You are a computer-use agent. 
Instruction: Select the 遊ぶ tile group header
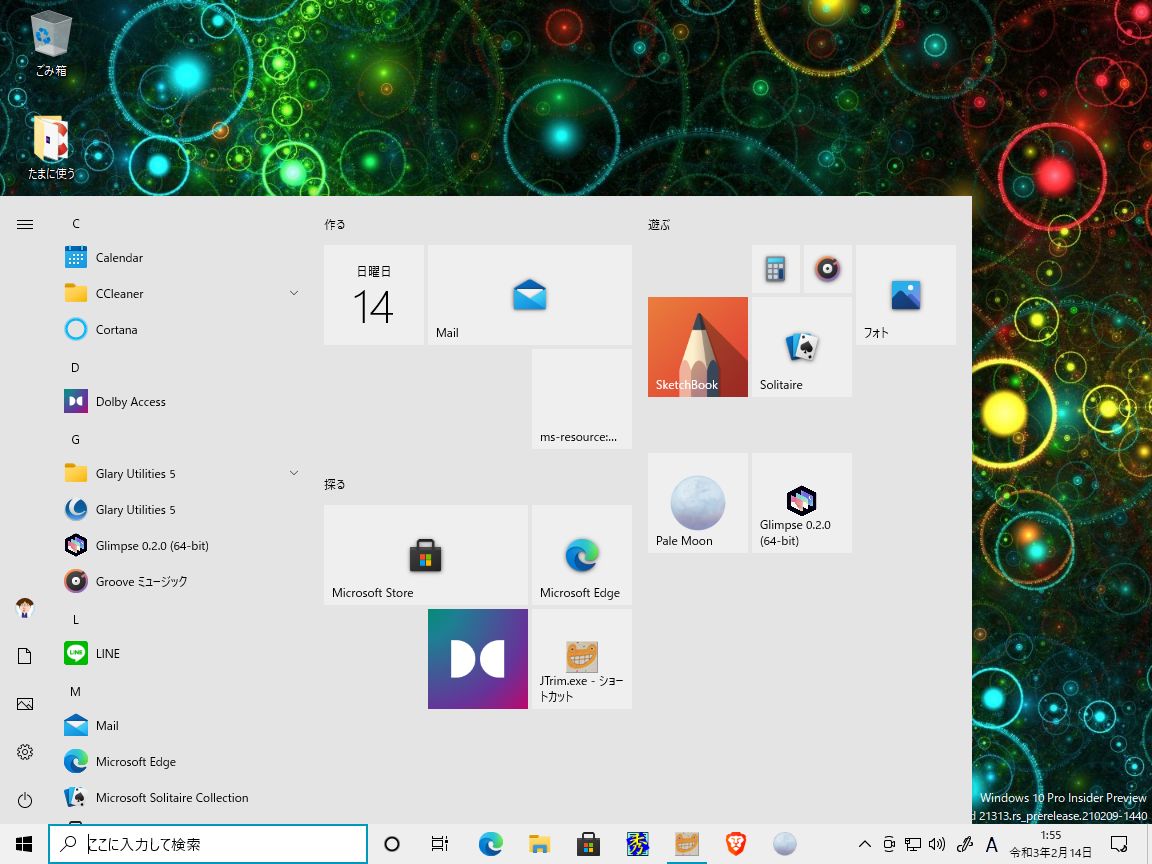coord(659,224)
